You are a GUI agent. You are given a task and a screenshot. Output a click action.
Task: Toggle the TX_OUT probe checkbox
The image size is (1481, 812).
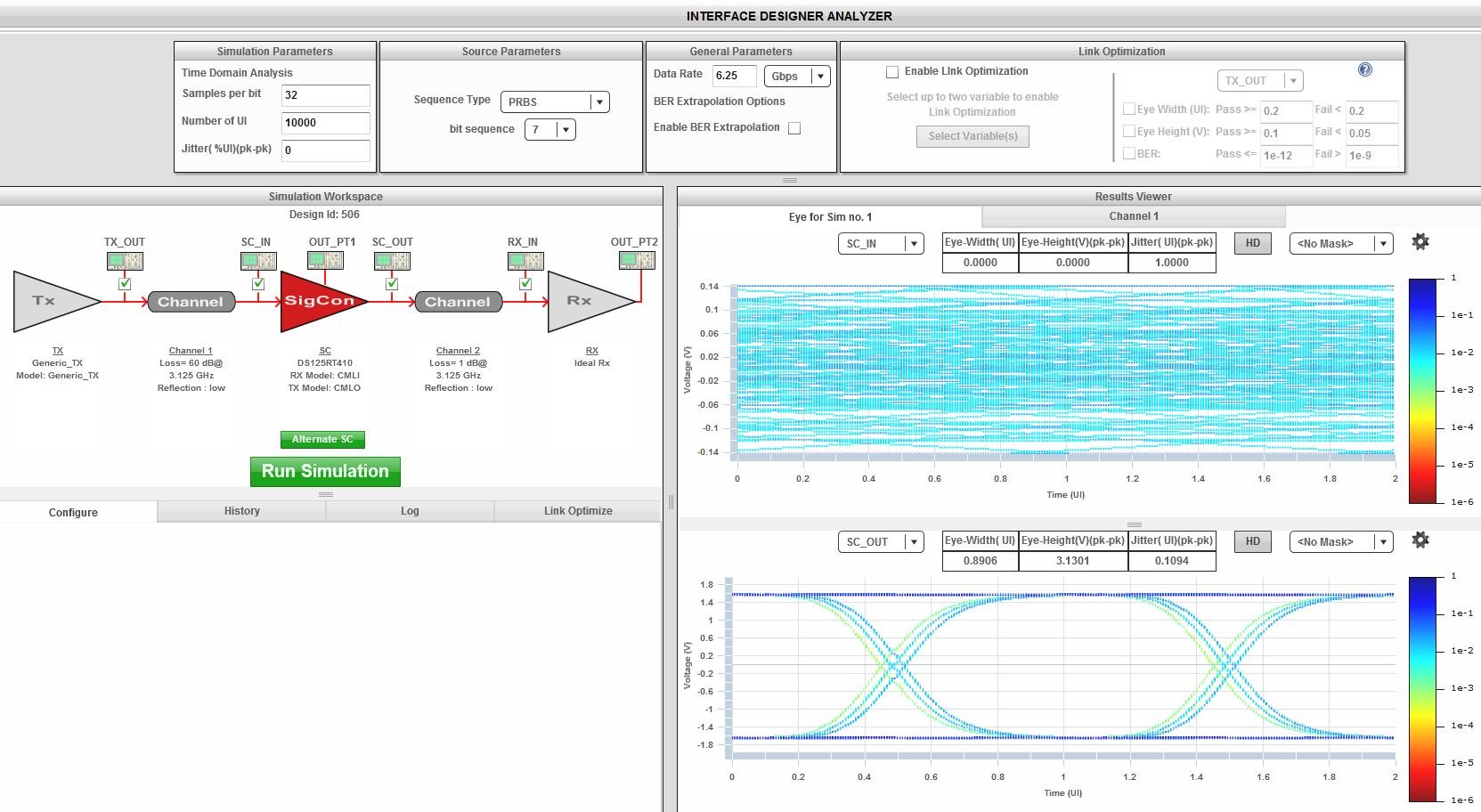pos(125,283)
